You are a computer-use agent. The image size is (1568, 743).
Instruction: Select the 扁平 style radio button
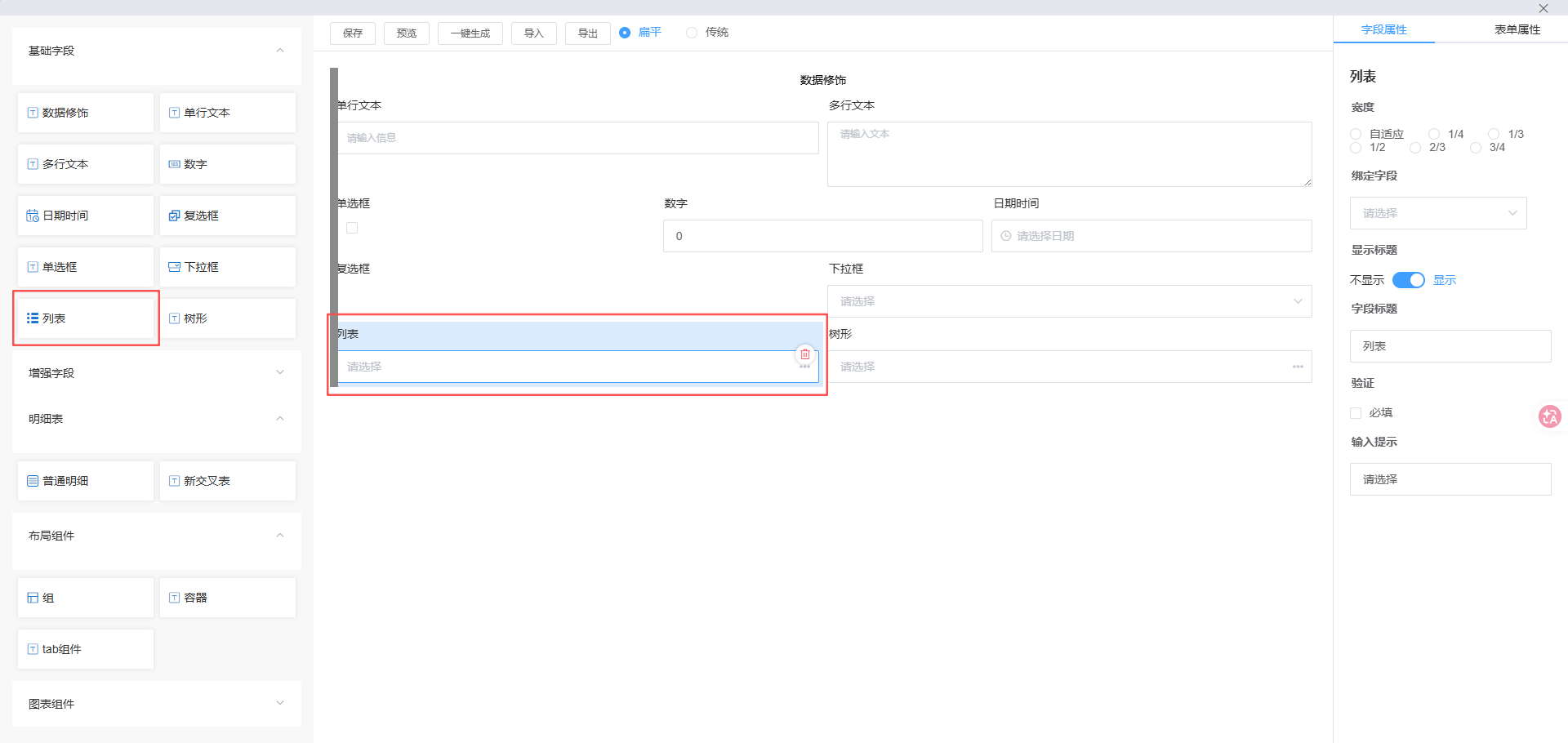(x=625, y=33)
